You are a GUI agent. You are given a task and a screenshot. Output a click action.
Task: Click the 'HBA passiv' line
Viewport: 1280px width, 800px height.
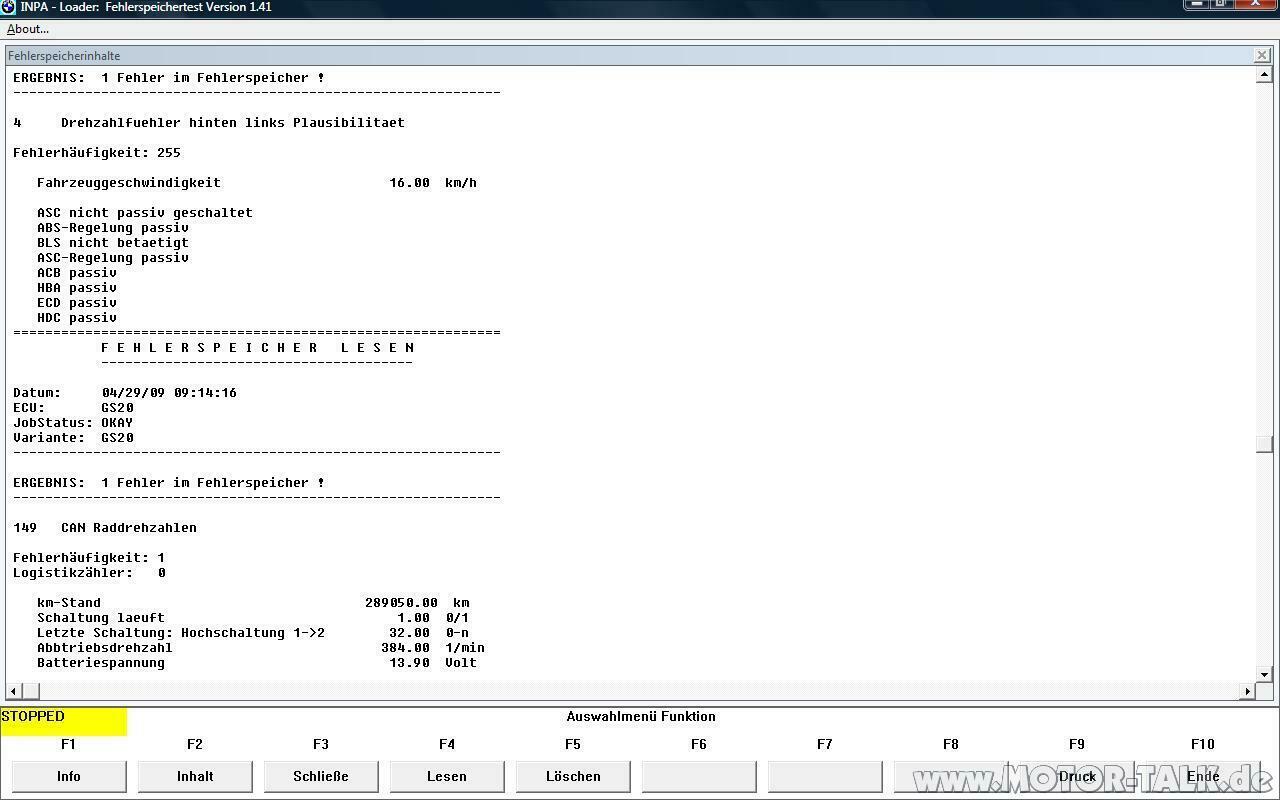point(77,288)
